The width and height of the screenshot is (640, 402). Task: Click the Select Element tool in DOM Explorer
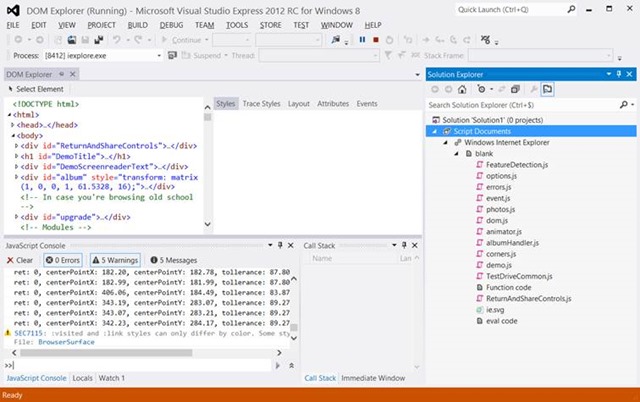tap(36, 89)
